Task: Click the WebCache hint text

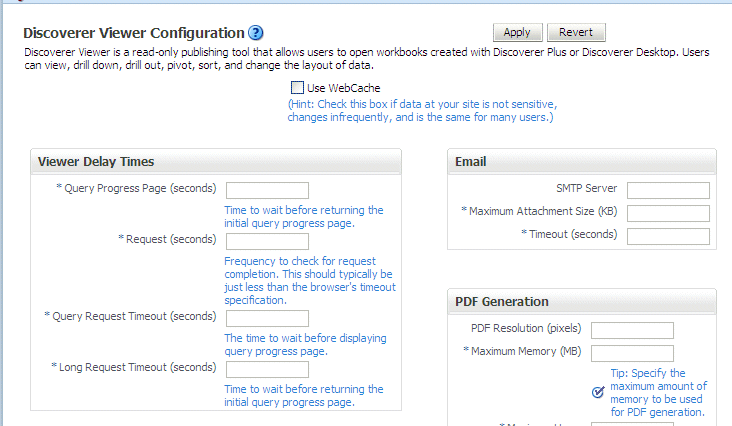Action: click(422, 111)
